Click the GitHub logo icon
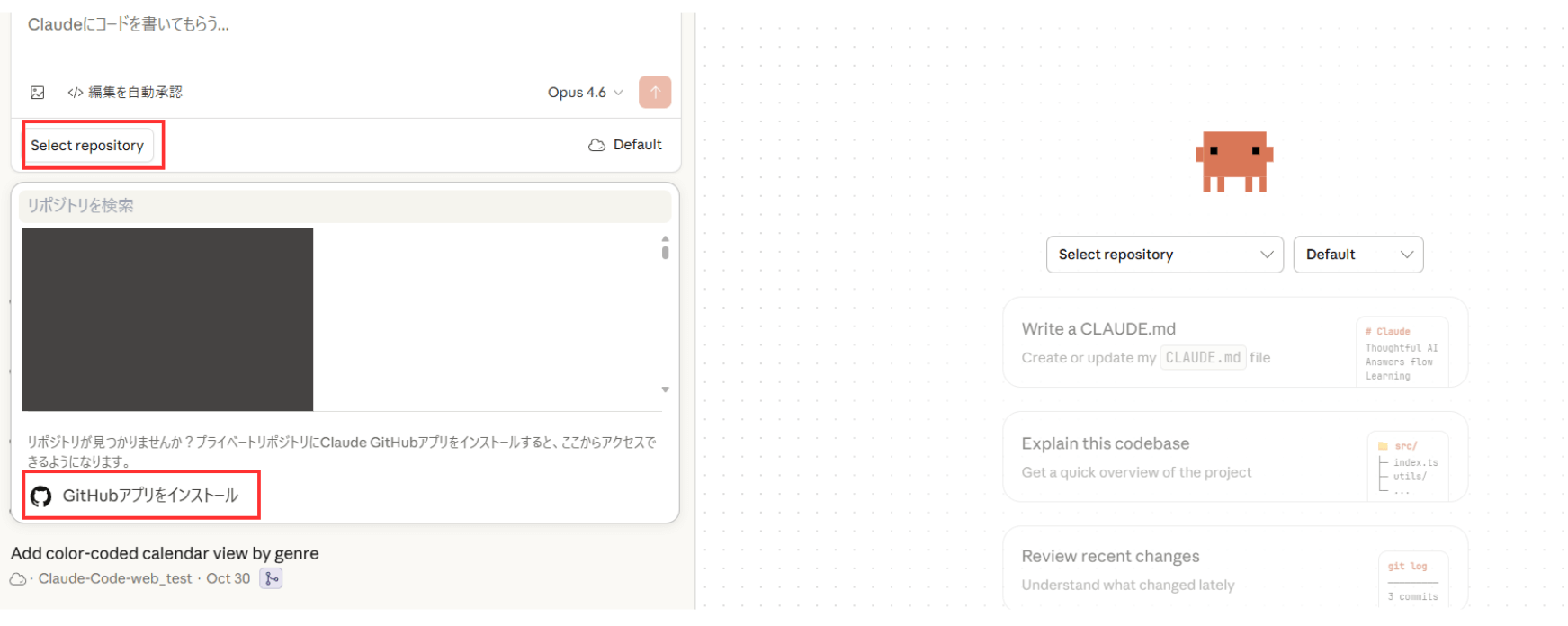The height and width of the screenshot is (626, 1568). coord(41,496)
